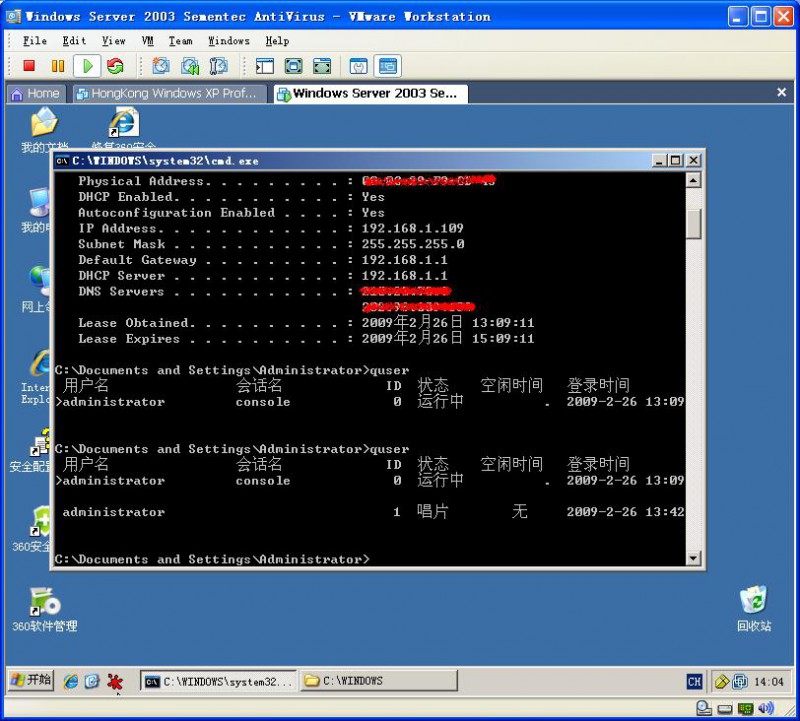Switch to HongKong Windows XP tab

(169, 94)
